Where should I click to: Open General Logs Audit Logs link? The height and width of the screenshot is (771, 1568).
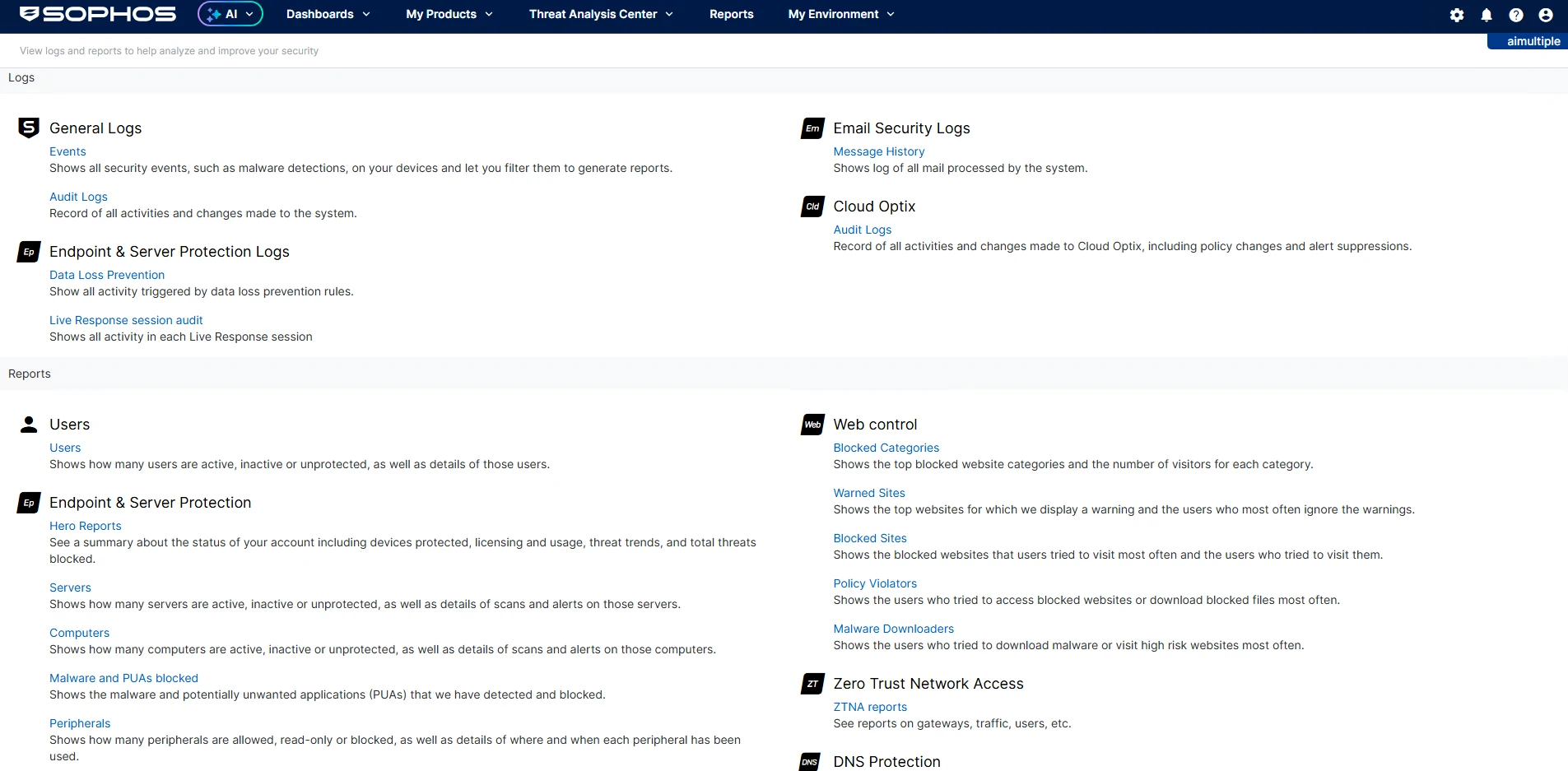point(78,197)
